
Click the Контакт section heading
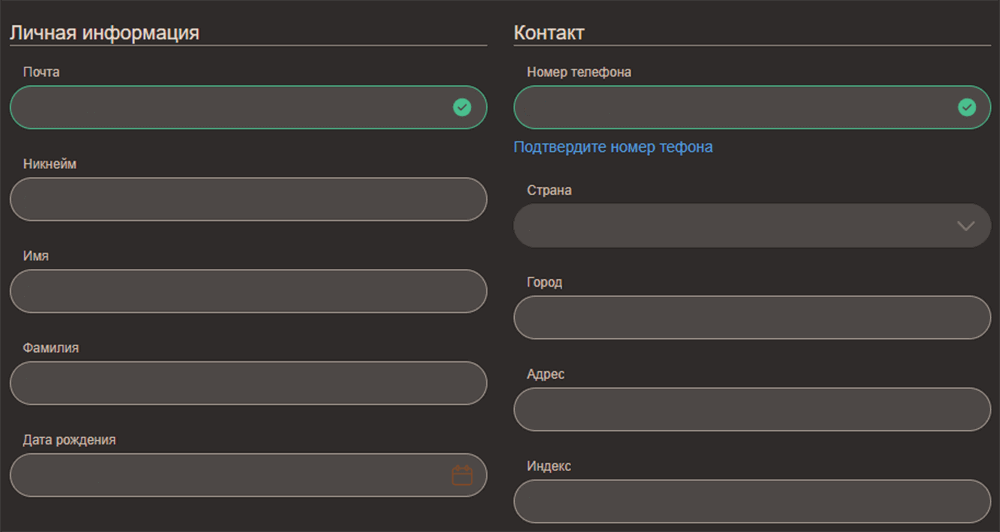pos(549,33)
